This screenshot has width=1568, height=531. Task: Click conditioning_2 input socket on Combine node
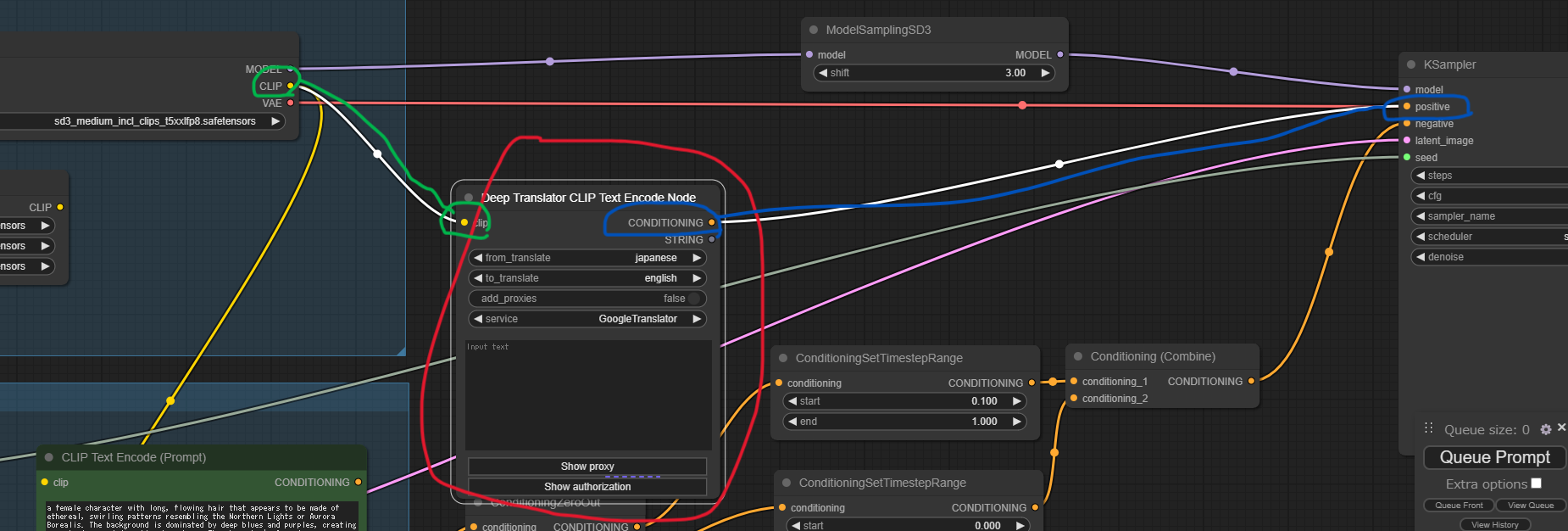pyautogui.click(x=1074, y=399)
